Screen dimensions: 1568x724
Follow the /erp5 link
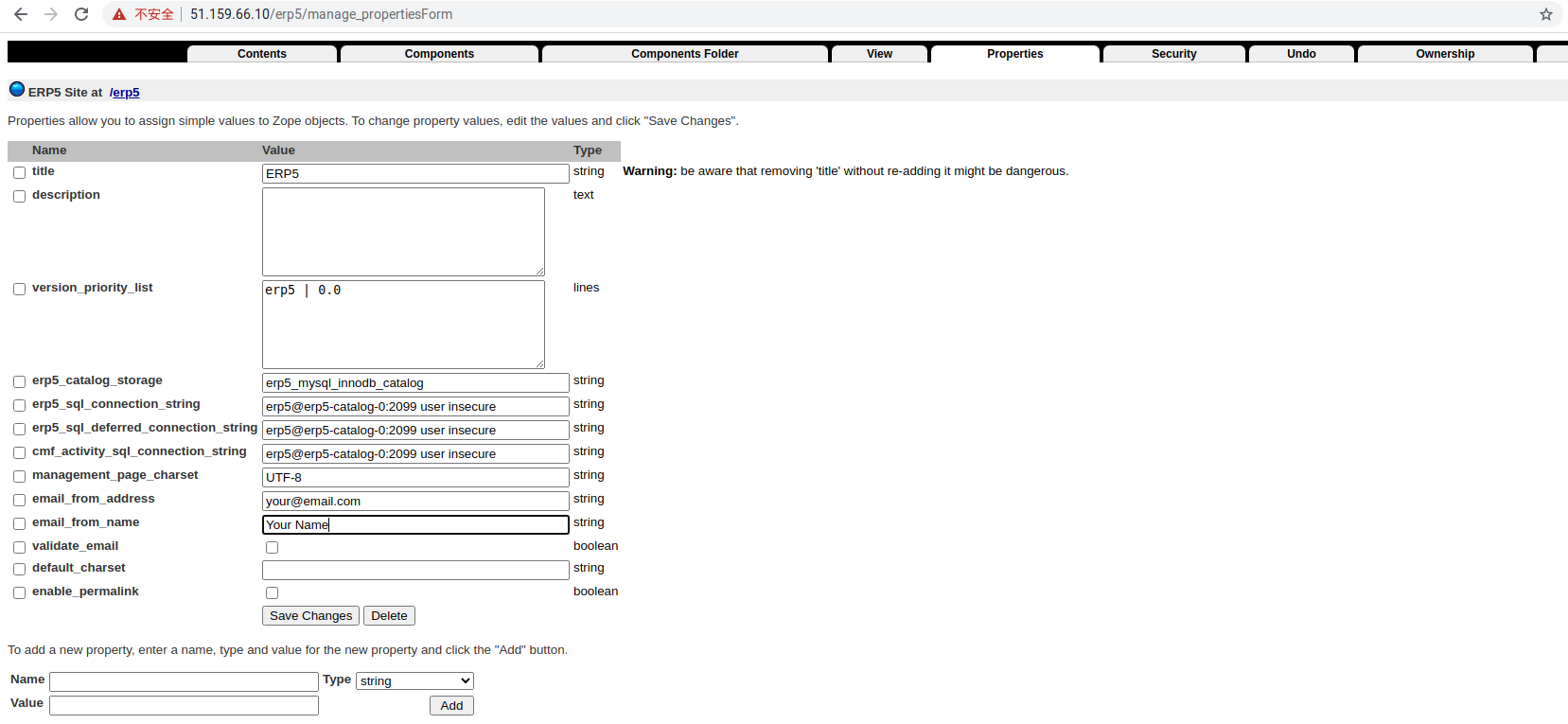124,92
